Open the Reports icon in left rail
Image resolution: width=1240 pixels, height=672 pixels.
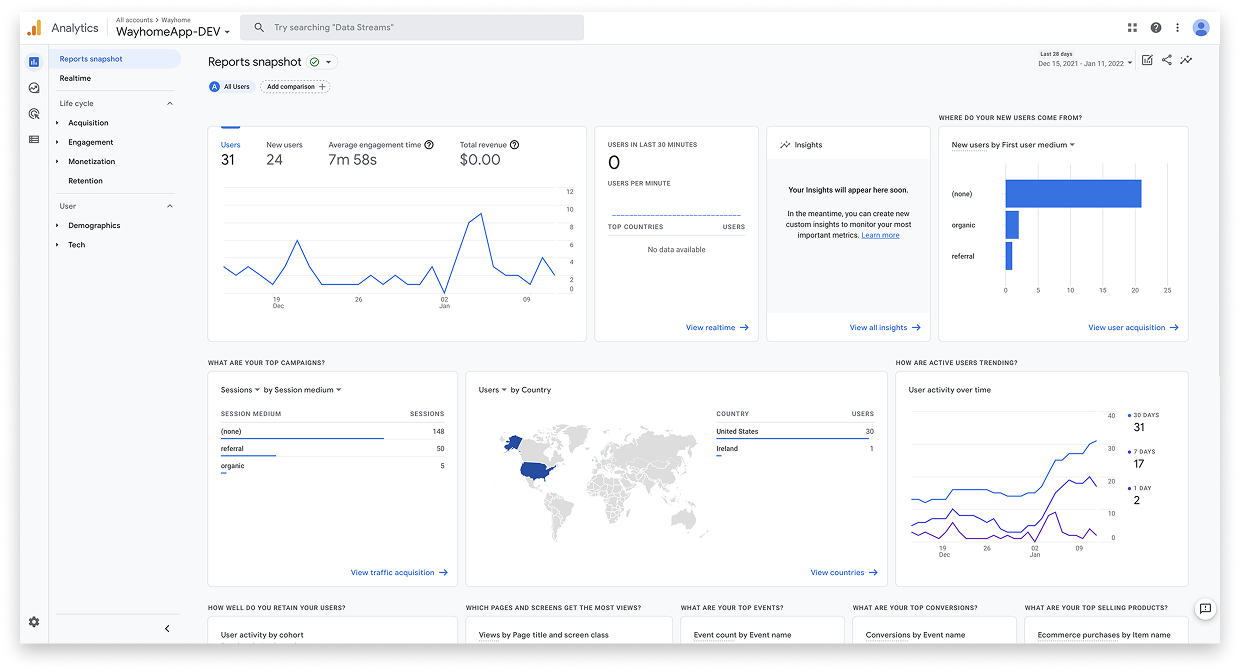click(34, 62)
